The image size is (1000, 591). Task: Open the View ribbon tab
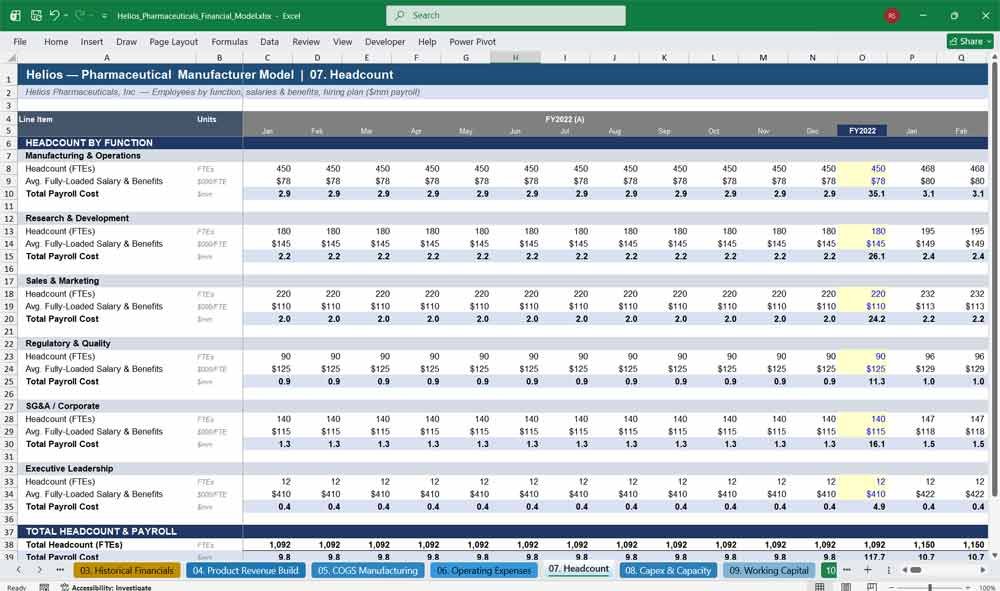[342, 41]
